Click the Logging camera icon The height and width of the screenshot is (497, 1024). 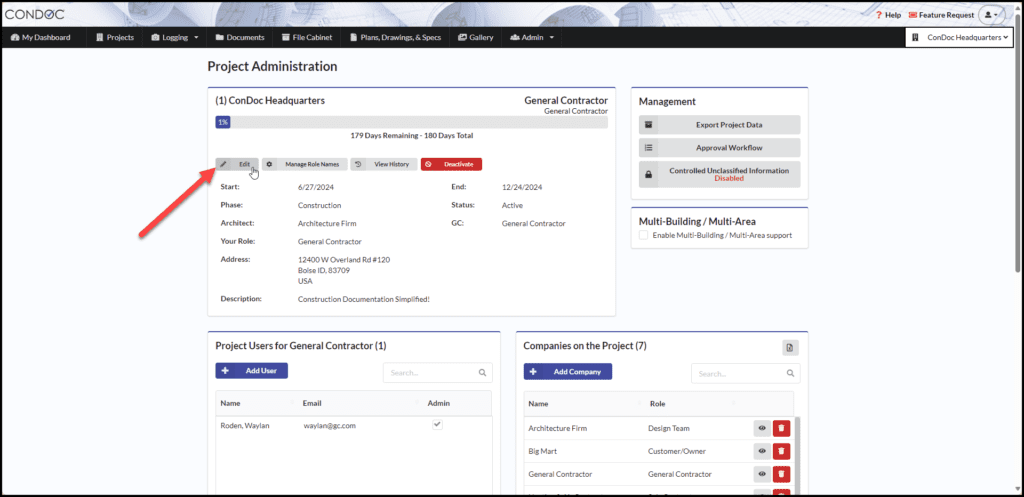[155, 37]
